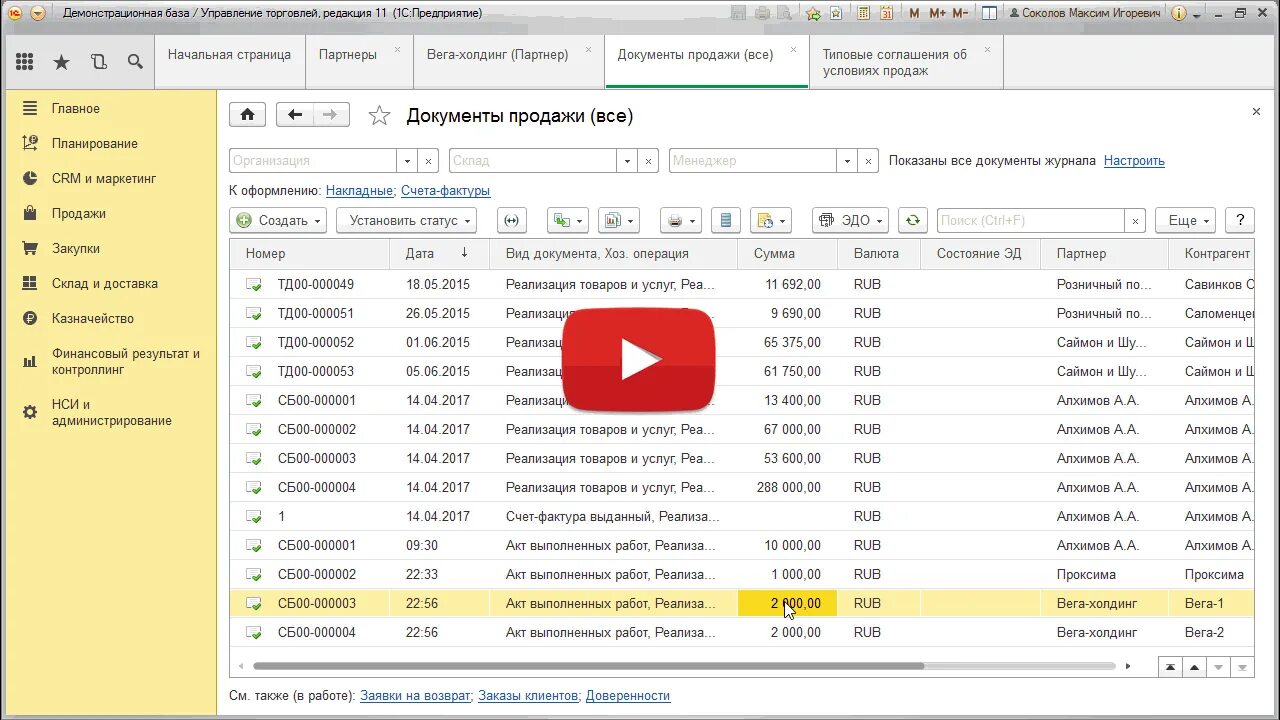Click the M memory button in title bar

[914, 13]
